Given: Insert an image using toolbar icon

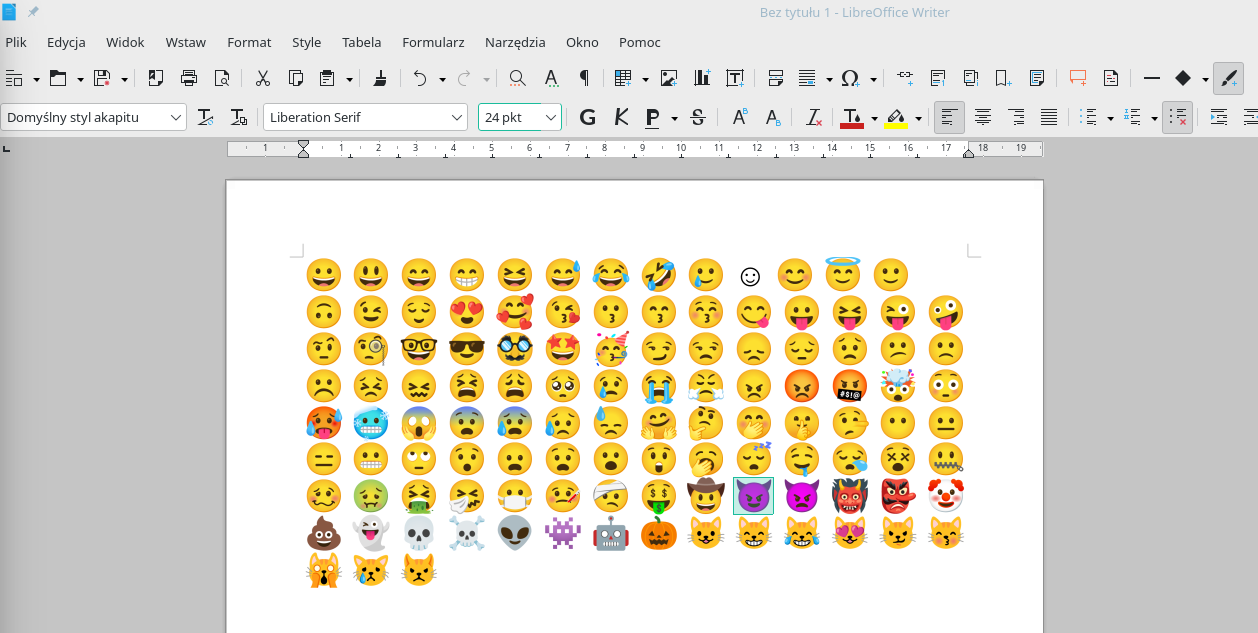Looking at the screenshot, I should tap(669, 78).
